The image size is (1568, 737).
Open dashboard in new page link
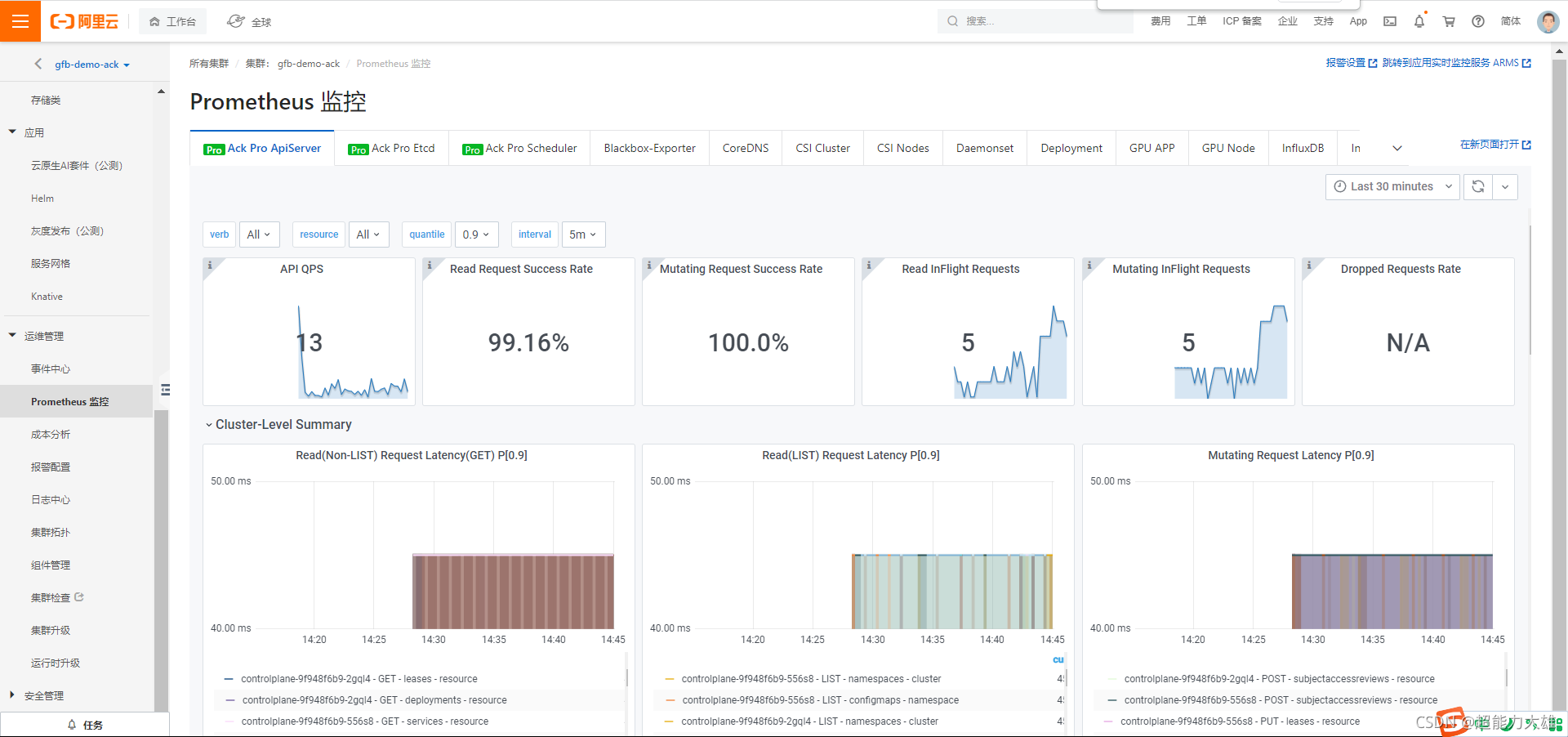click(x=1495, y=145)
